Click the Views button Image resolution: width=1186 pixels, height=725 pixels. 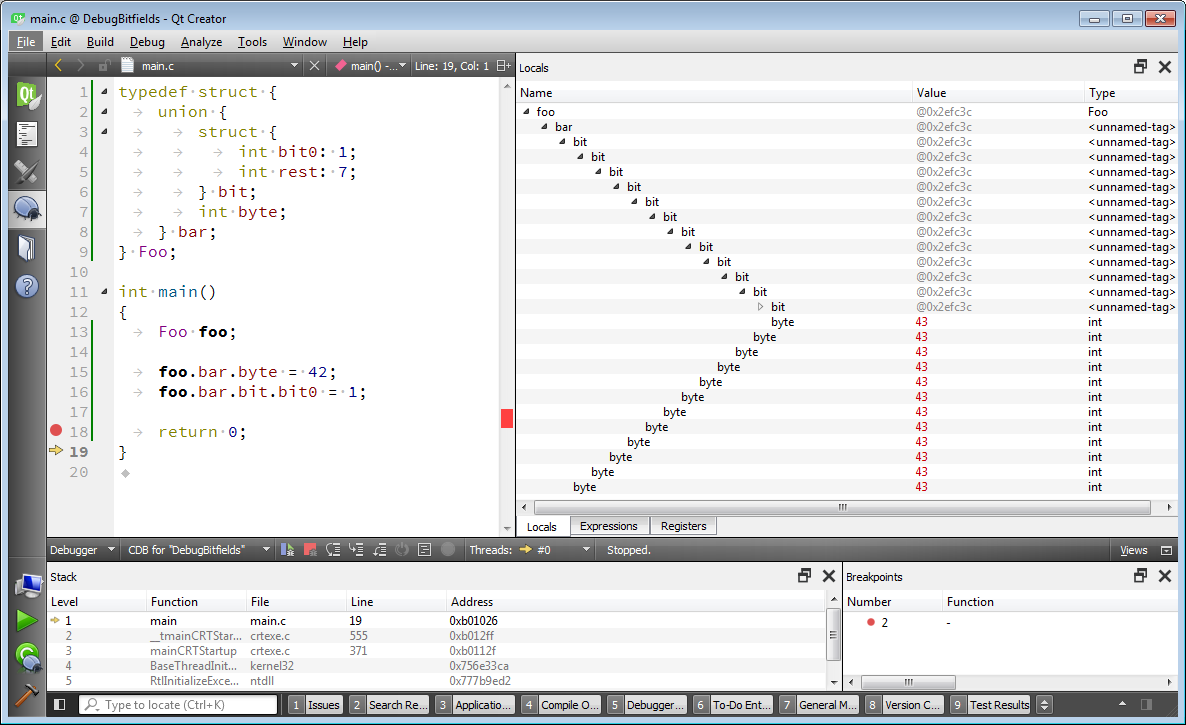coord(1133,550)
